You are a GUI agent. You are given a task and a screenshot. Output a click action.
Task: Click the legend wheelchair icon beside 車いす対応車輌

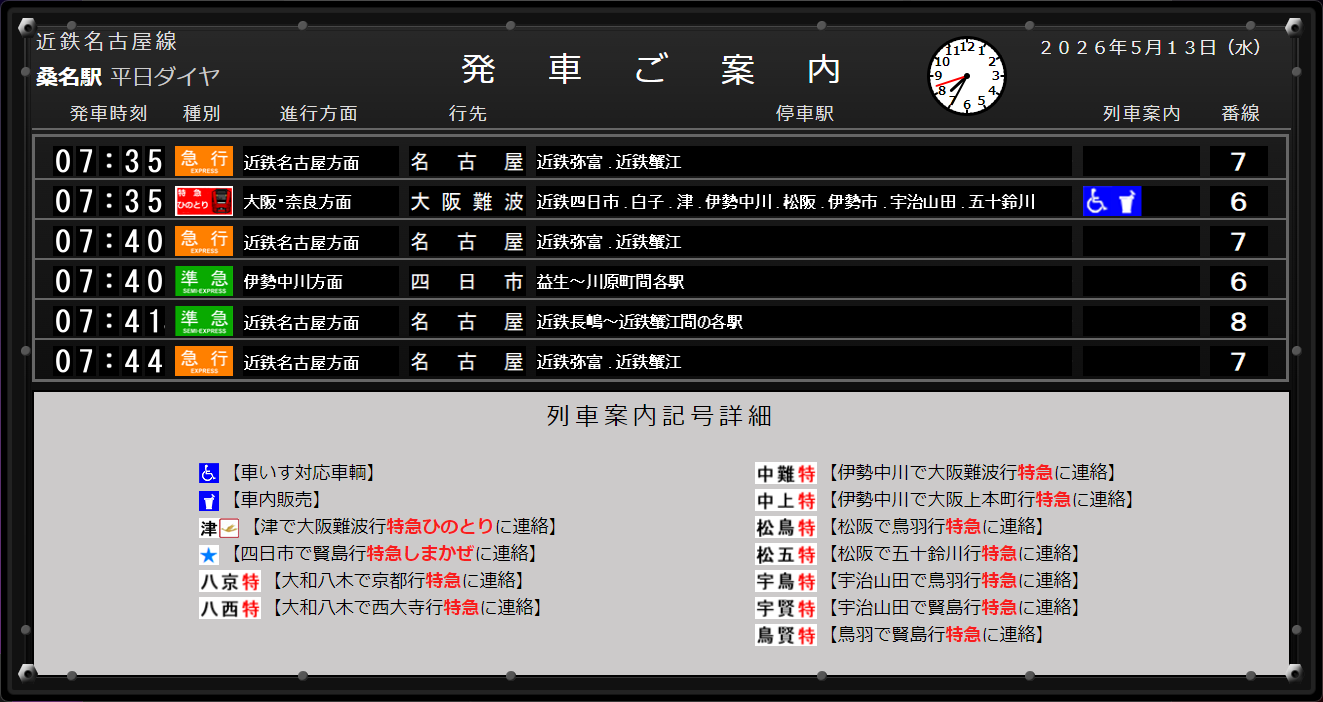pyautogui.click(x=208, y=473)
